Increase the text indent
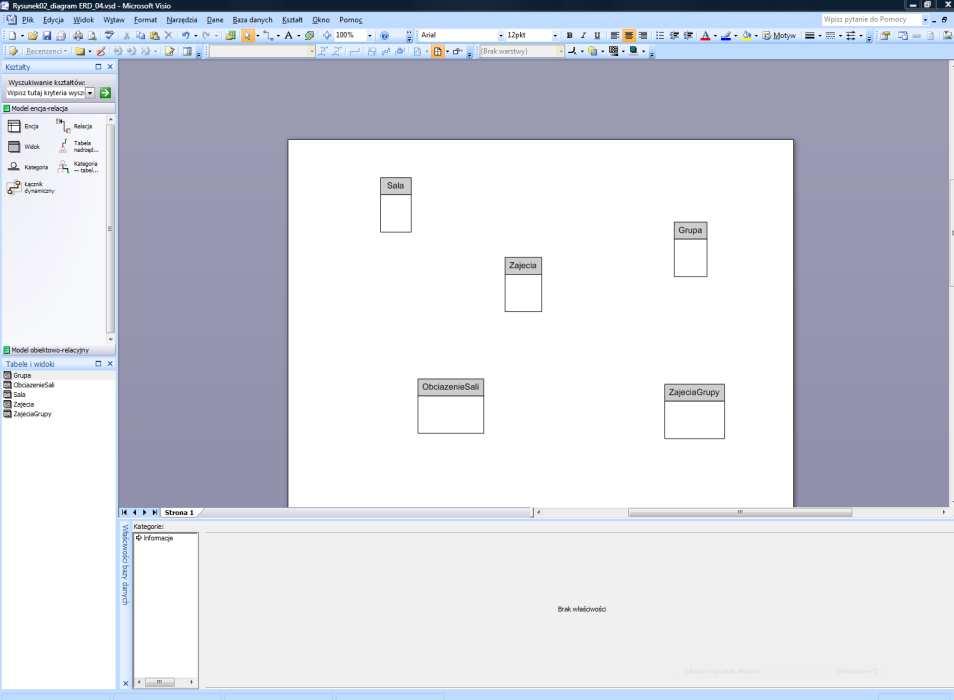 [688, 35]
